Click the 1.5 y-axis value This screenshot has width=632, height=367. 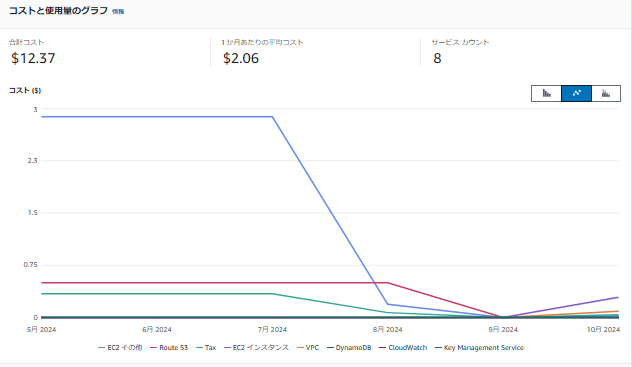[x=33, y=213]
